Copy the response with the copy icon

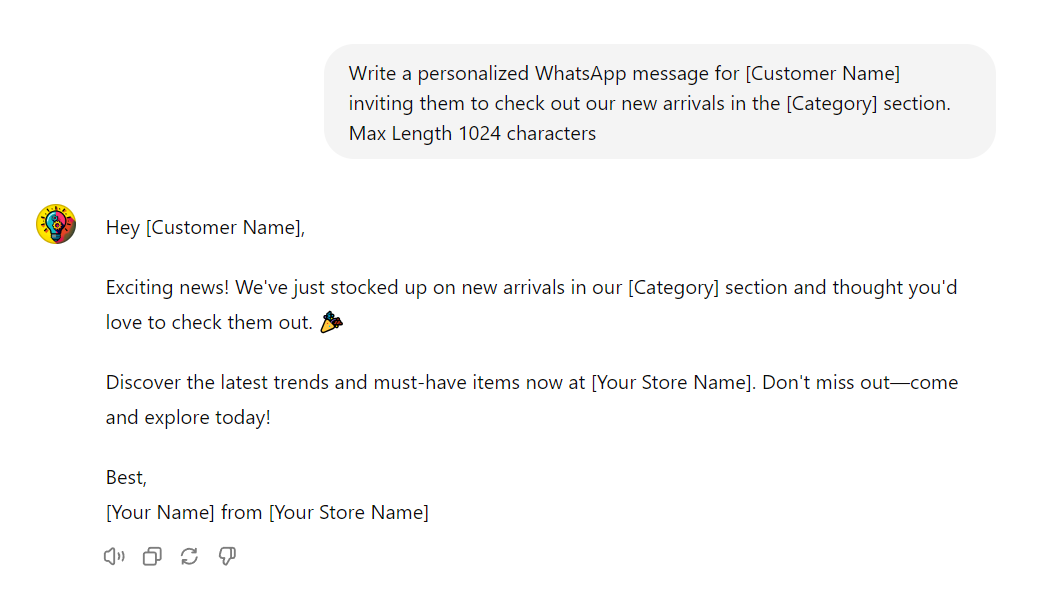[152, 557]
